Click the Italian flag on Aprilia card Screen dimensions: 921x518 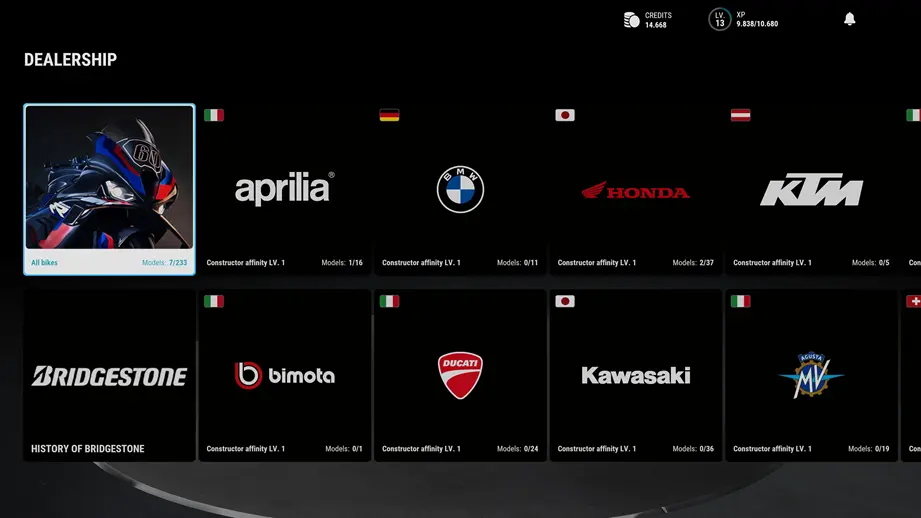point(214,115)
